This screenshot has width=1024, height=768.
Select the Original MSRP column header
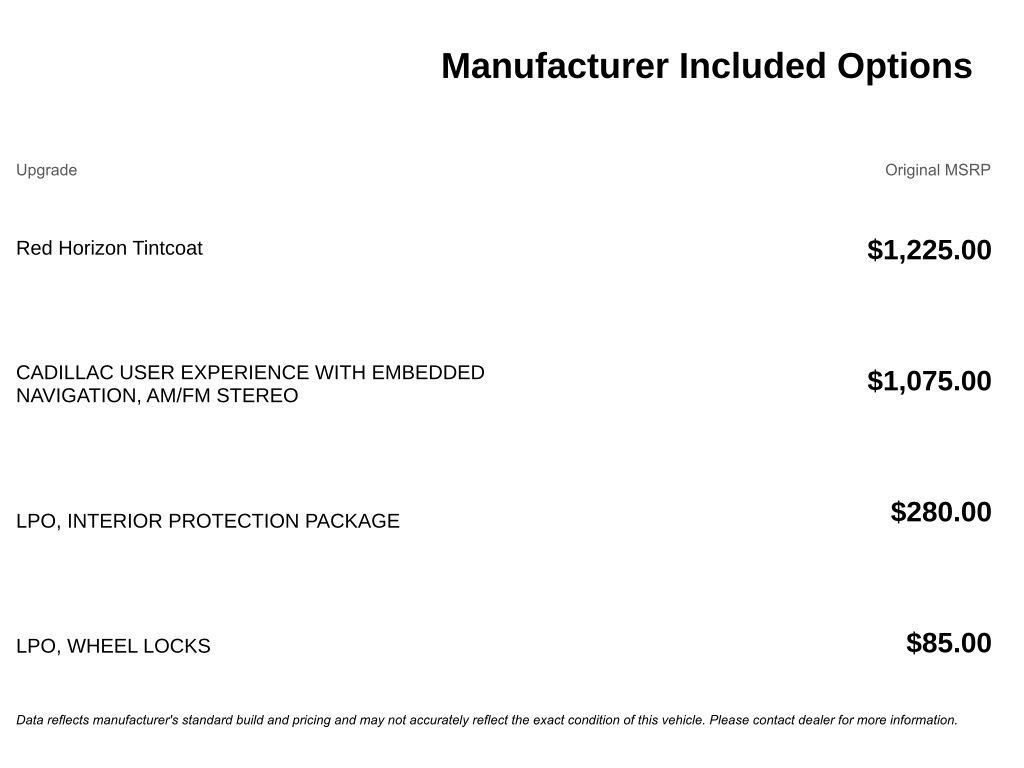click(x=938, y=170)
